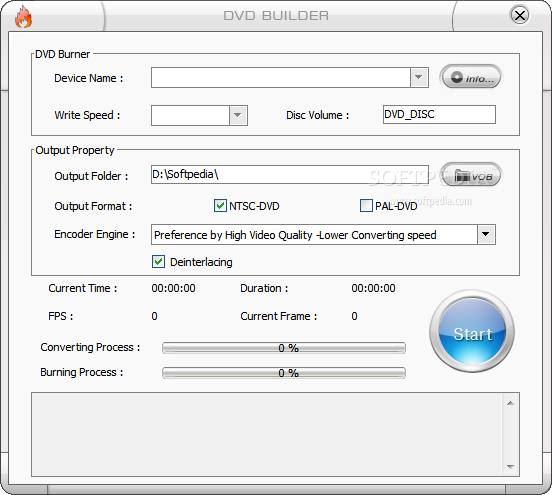Select the Encoder Engine preference text field
This screenshot has width=552, height=495.
point(314,234)
